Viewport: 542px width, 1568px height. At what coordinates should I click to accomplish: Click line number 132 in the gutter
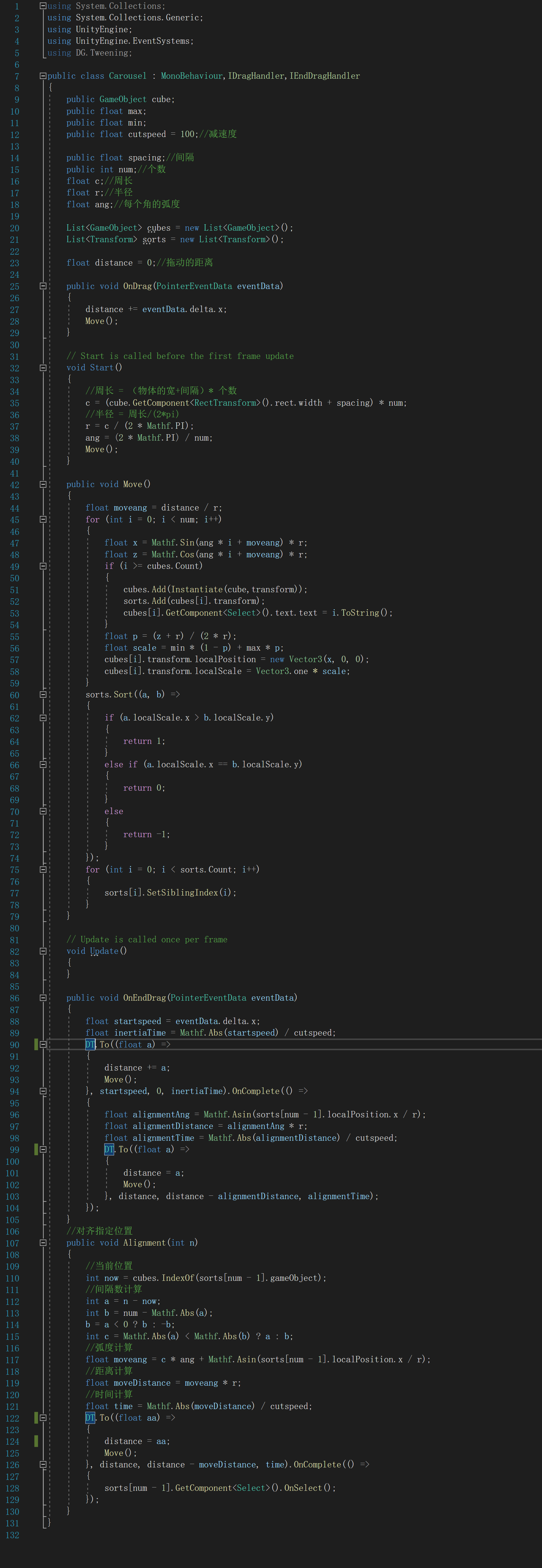coord(12,1535)
